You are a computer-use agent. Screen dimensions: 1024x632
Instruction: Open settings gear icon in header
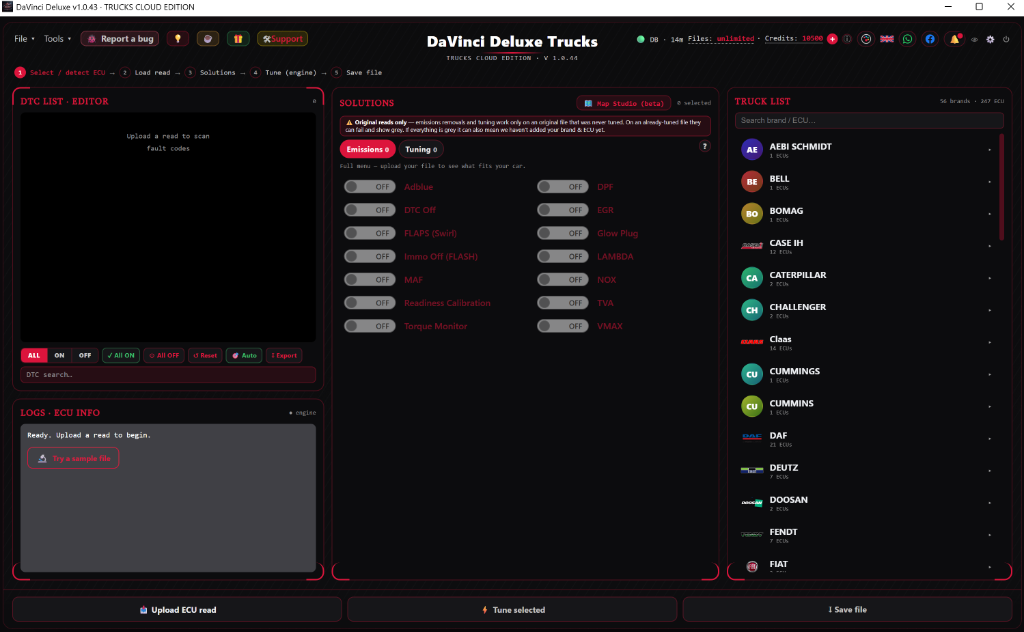(990, 39)
